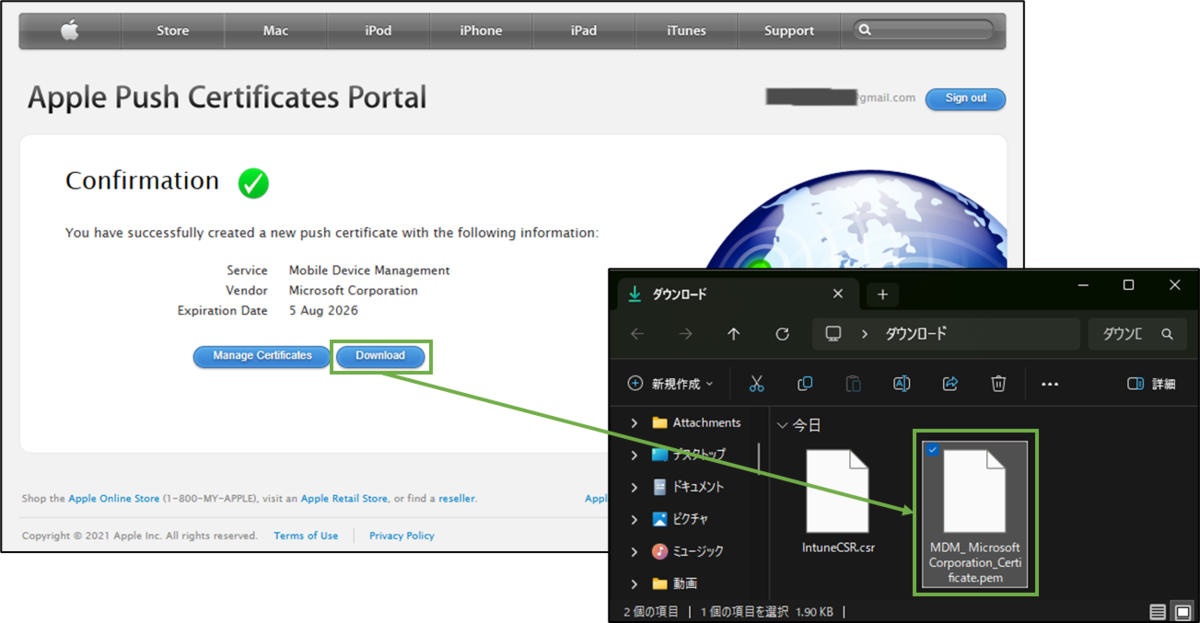
Task: Maximize the Explorer window
Action: 1128,286
